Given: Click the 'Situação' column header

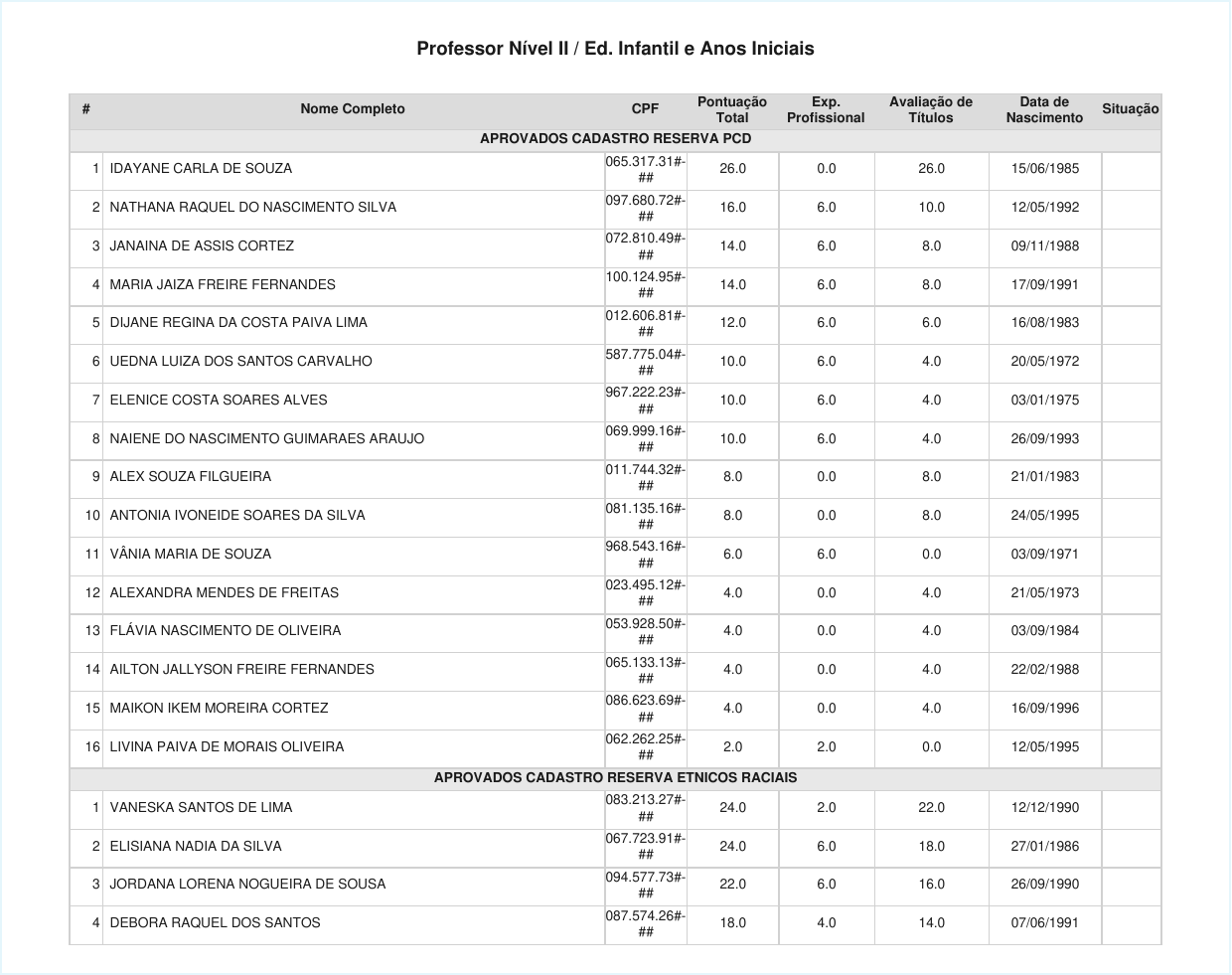Looking at the screenshot, I should coord(1131,109).
